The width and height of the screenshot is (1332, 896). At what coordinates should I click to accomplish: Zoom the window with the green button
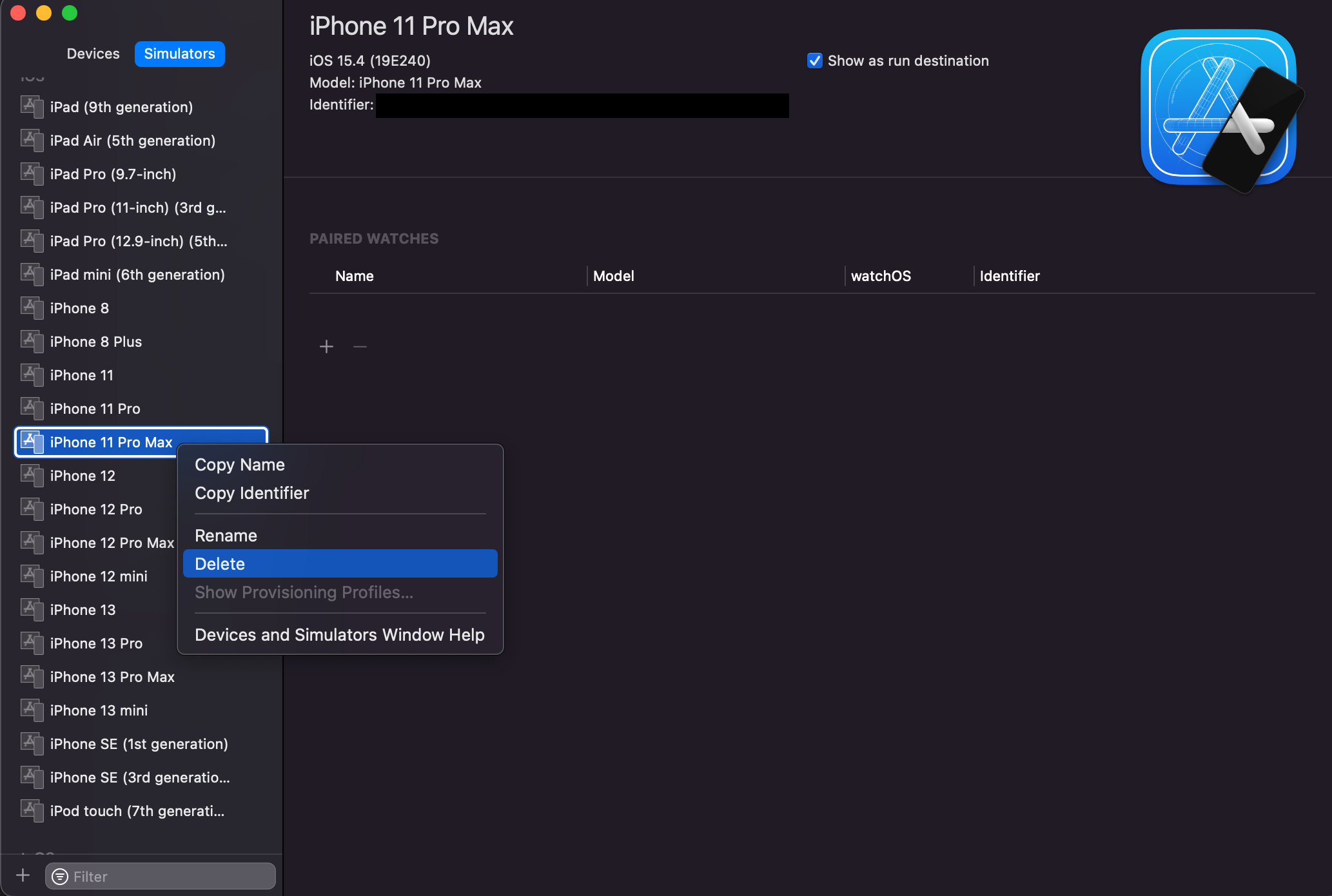pos(70,13)
